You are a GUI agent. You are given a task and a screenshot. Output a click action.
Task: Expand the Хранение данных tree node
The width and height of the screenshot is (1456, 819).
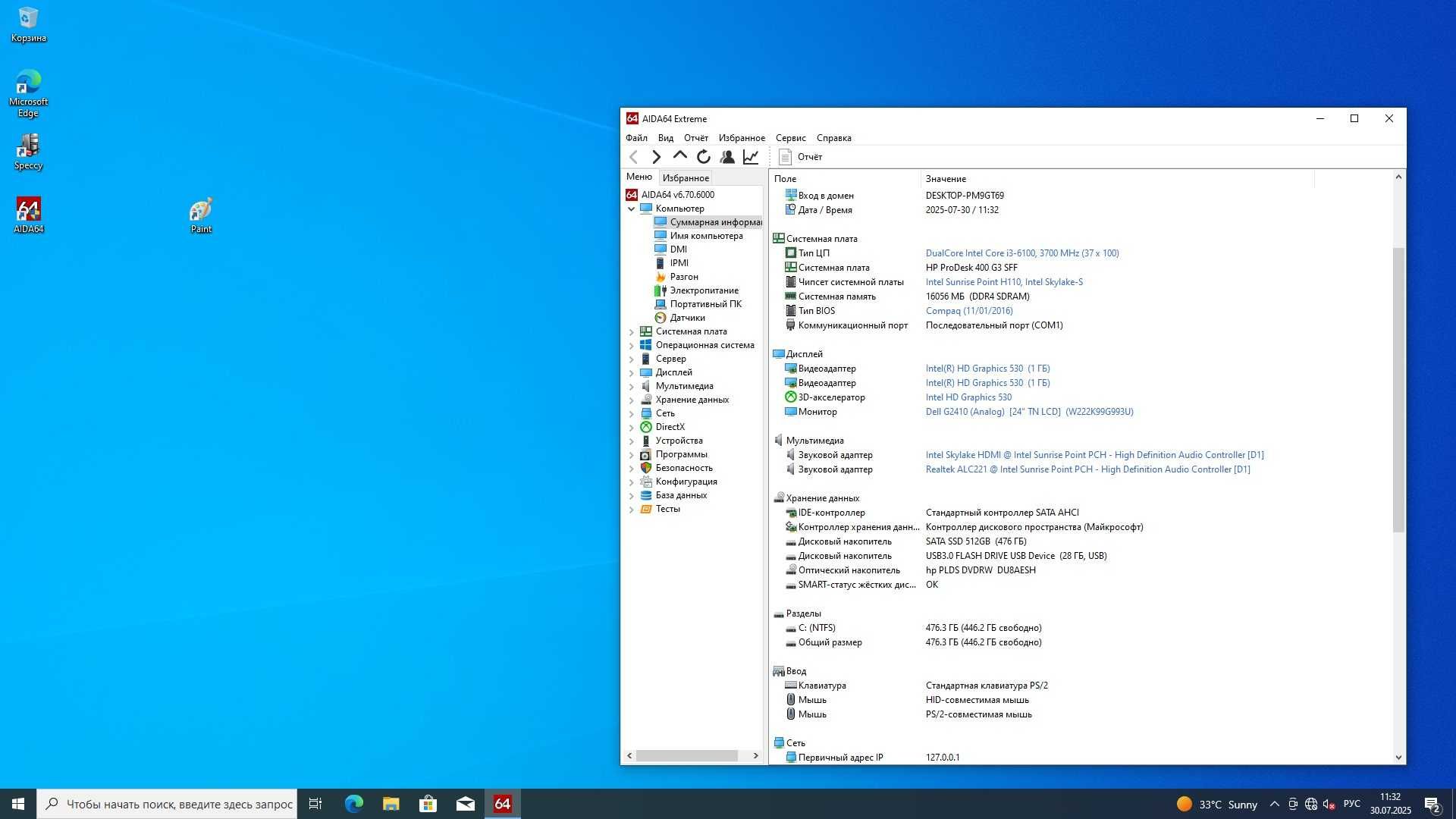[x=631, y=400]
